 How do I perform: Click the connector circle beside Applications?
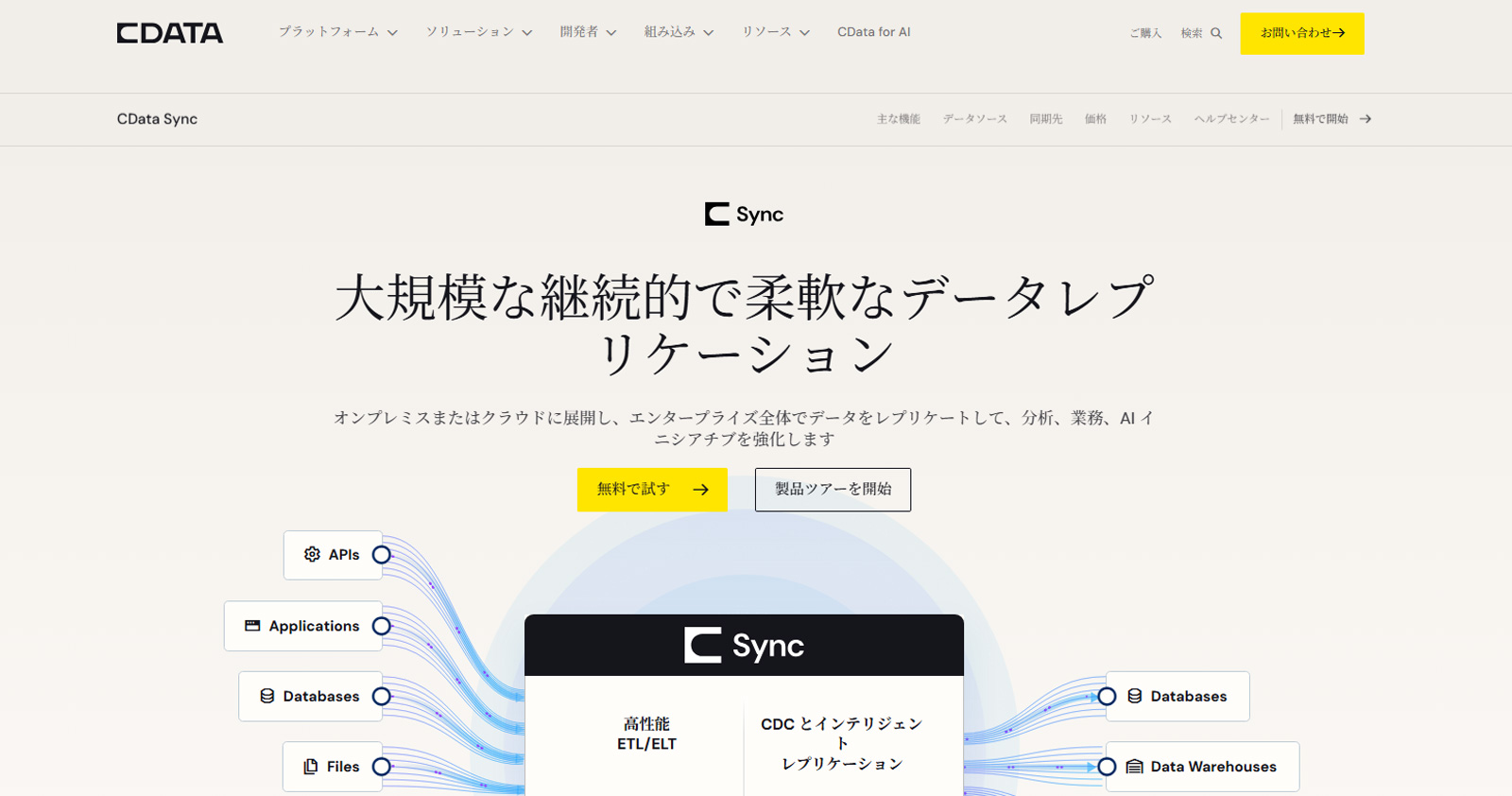pyautogui.click(x=382, y=626)
